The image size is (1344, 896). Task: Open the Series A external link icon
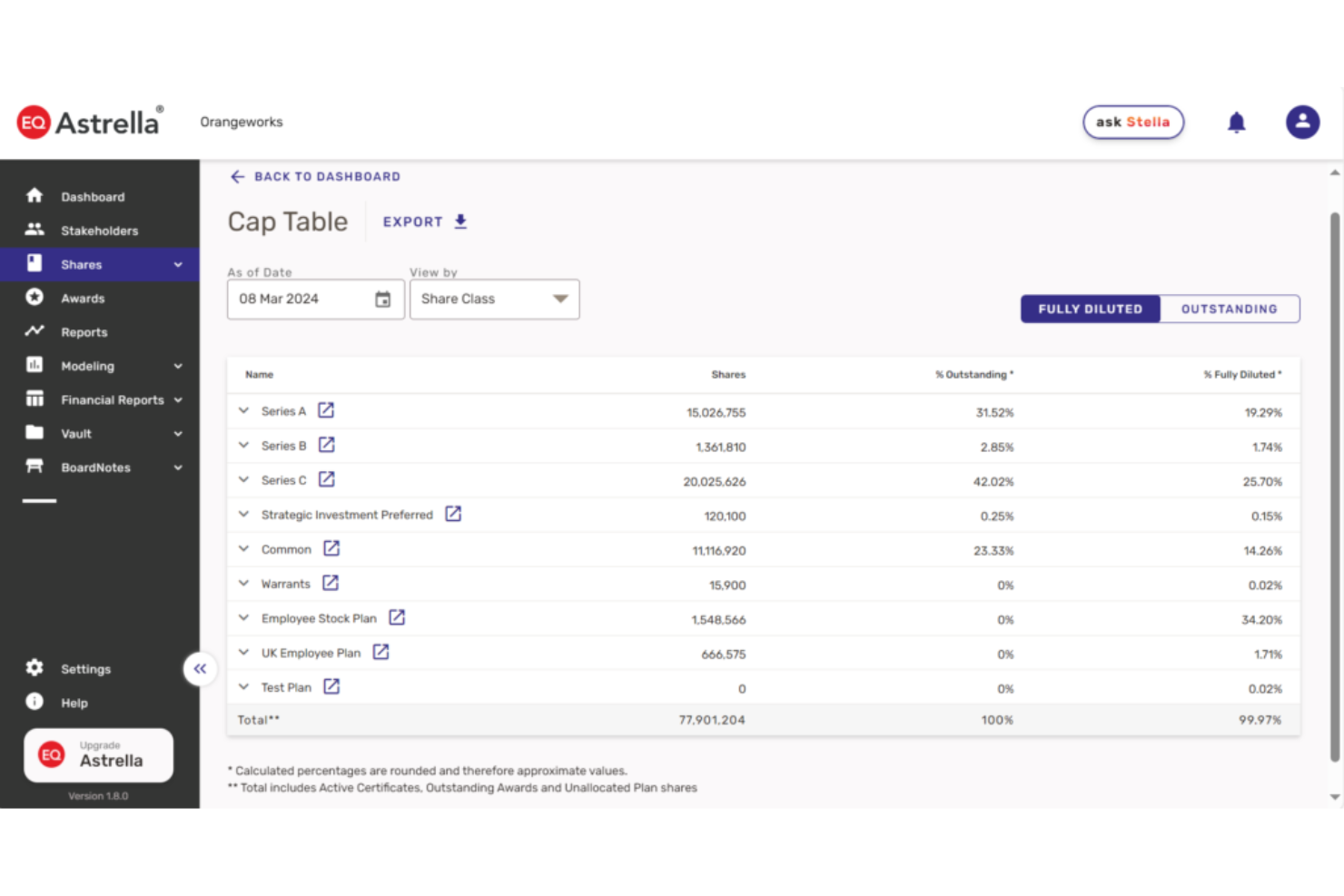click(326, 410)
